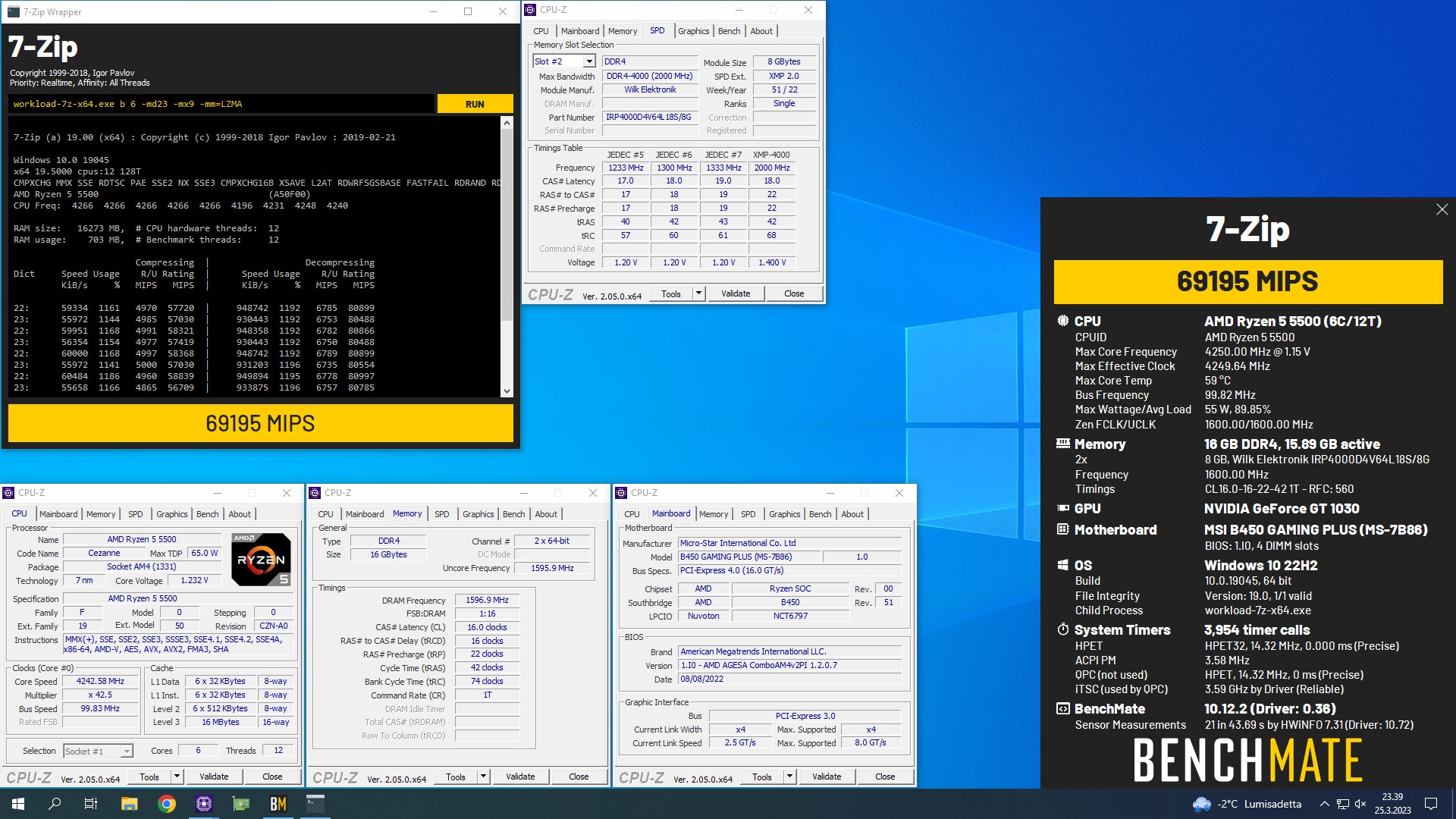Open Tools dropdown arrow in SPD window
The width and height of the screenshot is (1456, 819).
[x=698, y=293]
